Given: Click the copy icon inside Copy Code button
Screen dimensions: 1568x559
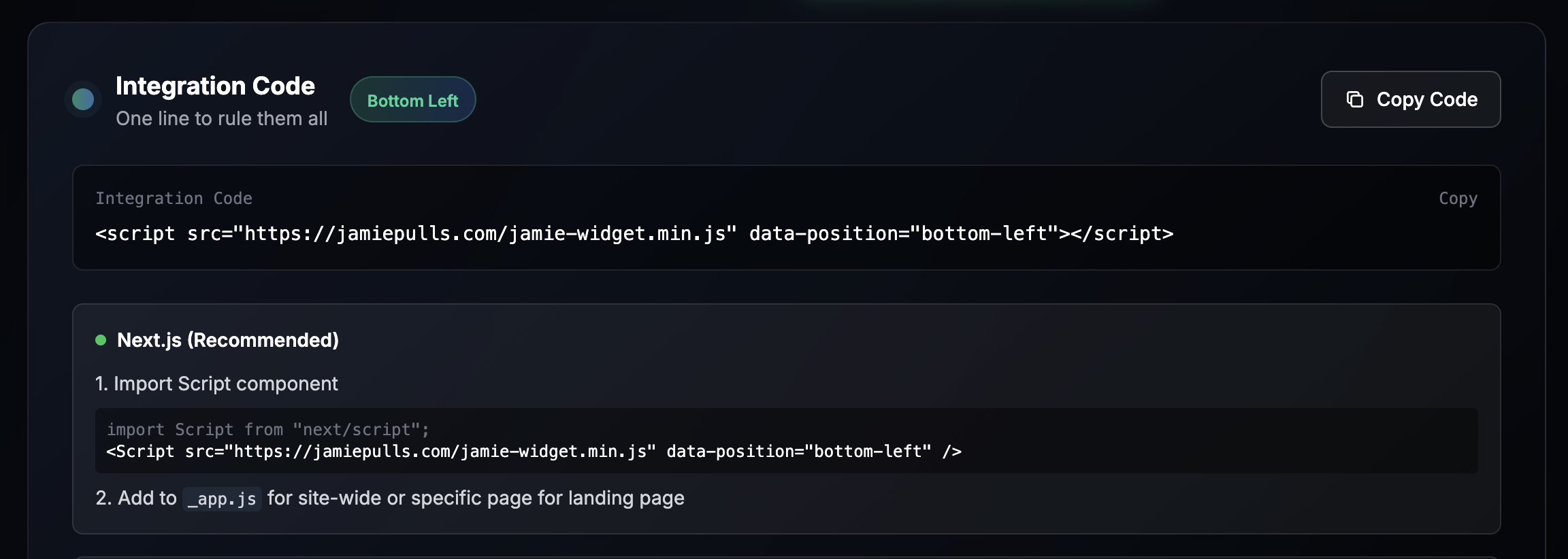Looking at the screenshot, I should click(x=1354, y=99).
